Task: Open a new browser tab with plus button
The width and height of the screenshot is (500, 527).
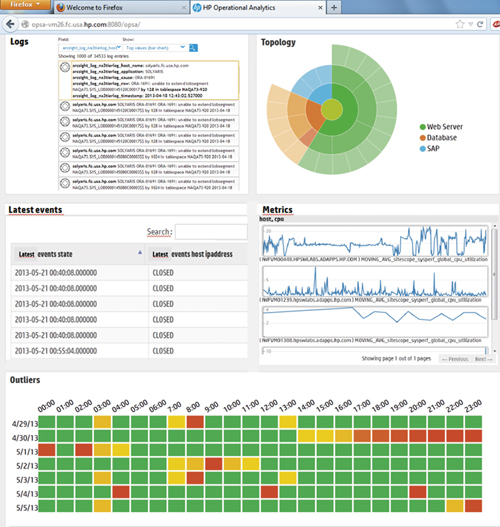Action: [x=334, y=8]
